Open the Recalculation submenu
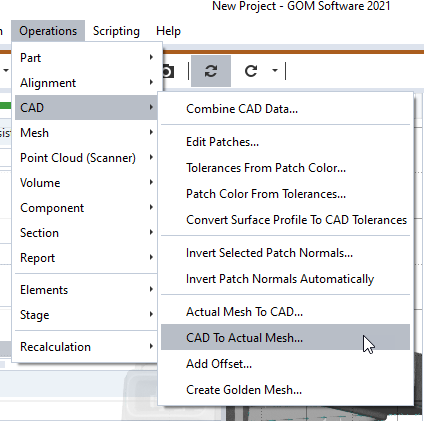The width and height of the screenshot is (424, 421). 86,347
